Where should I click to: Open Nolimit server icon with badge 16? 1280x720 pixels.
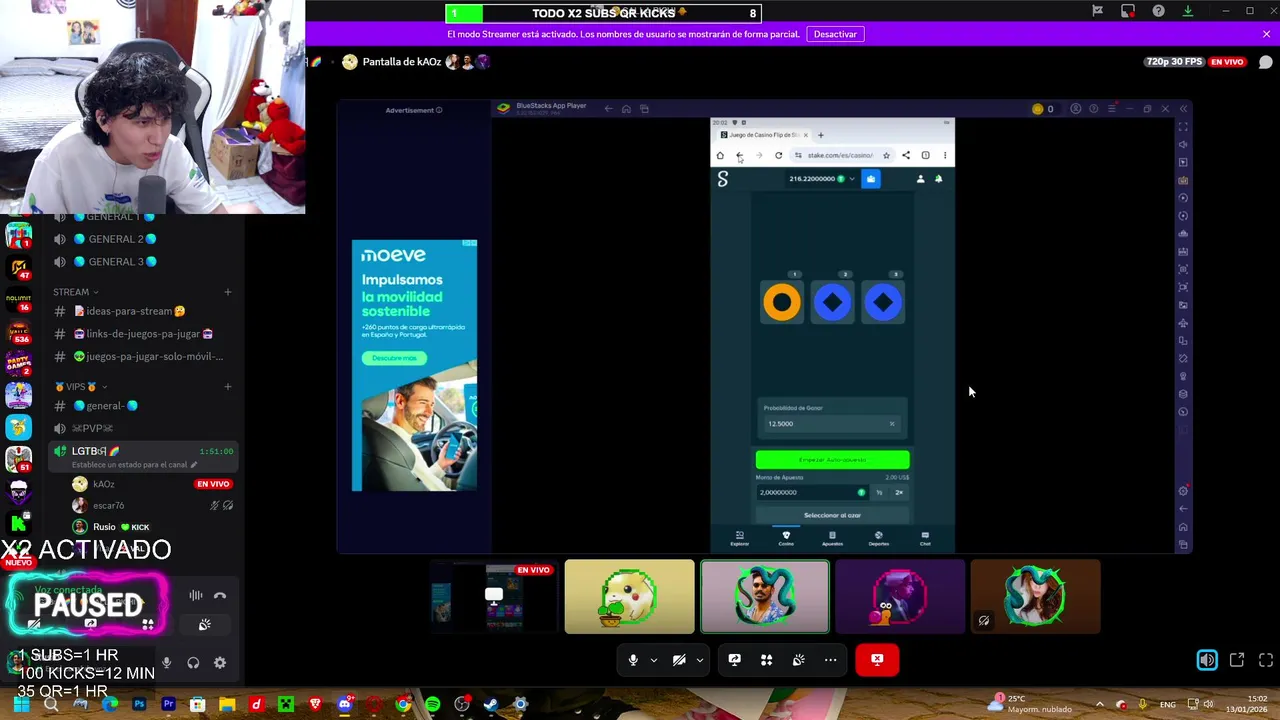tap(18, 299)
